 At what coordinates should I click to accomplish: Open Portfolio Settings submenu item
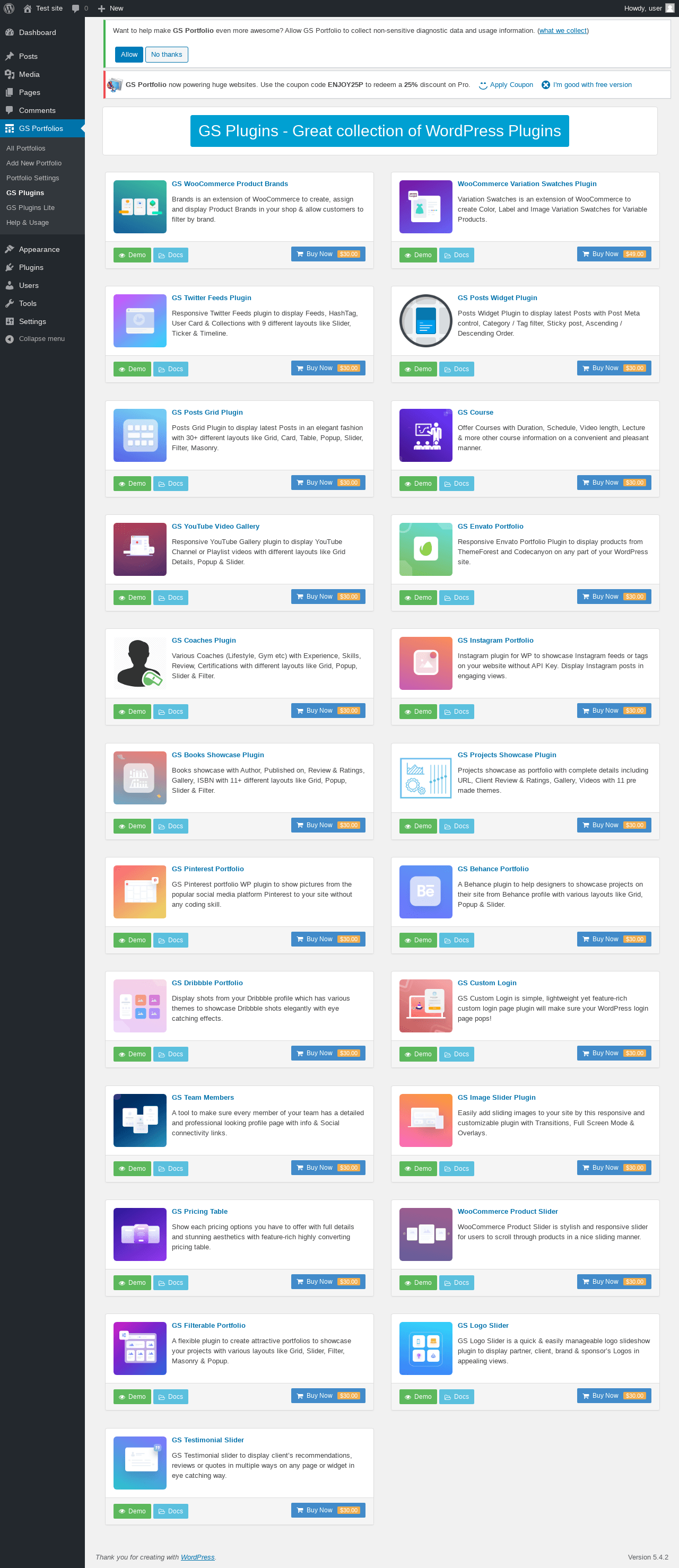[33, 178]
